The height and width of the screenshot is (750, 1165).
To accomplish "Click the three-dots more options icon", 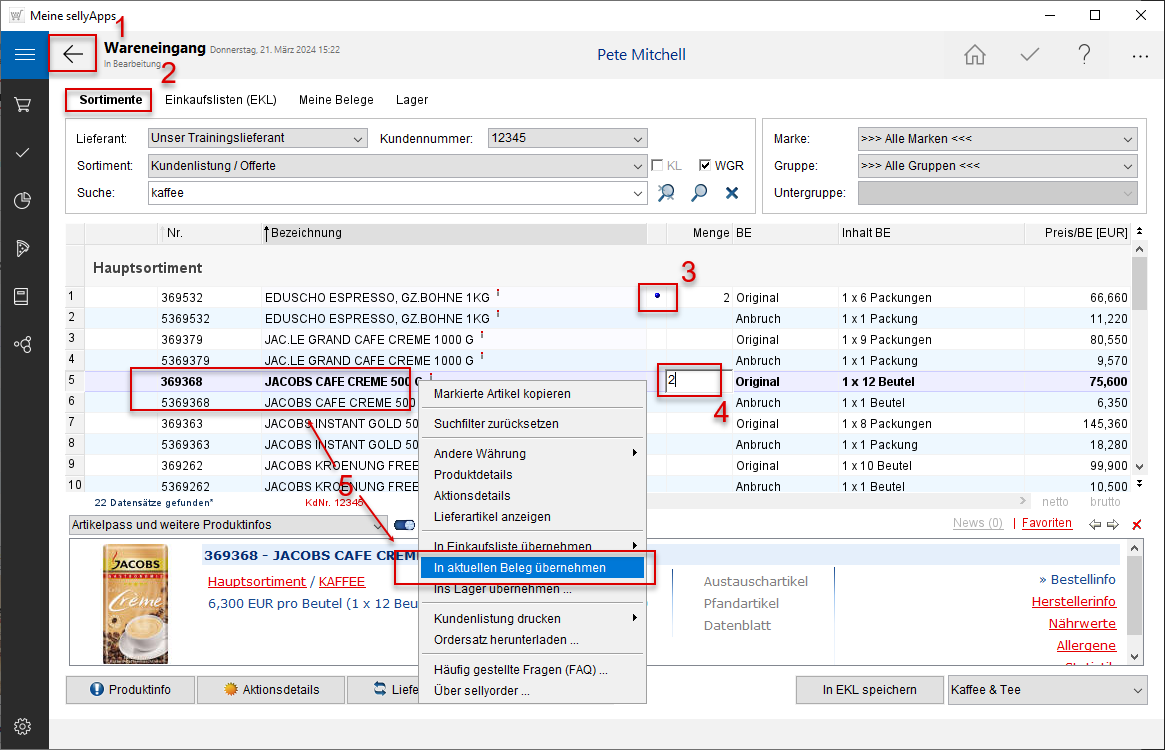I will coord(1140,56).
